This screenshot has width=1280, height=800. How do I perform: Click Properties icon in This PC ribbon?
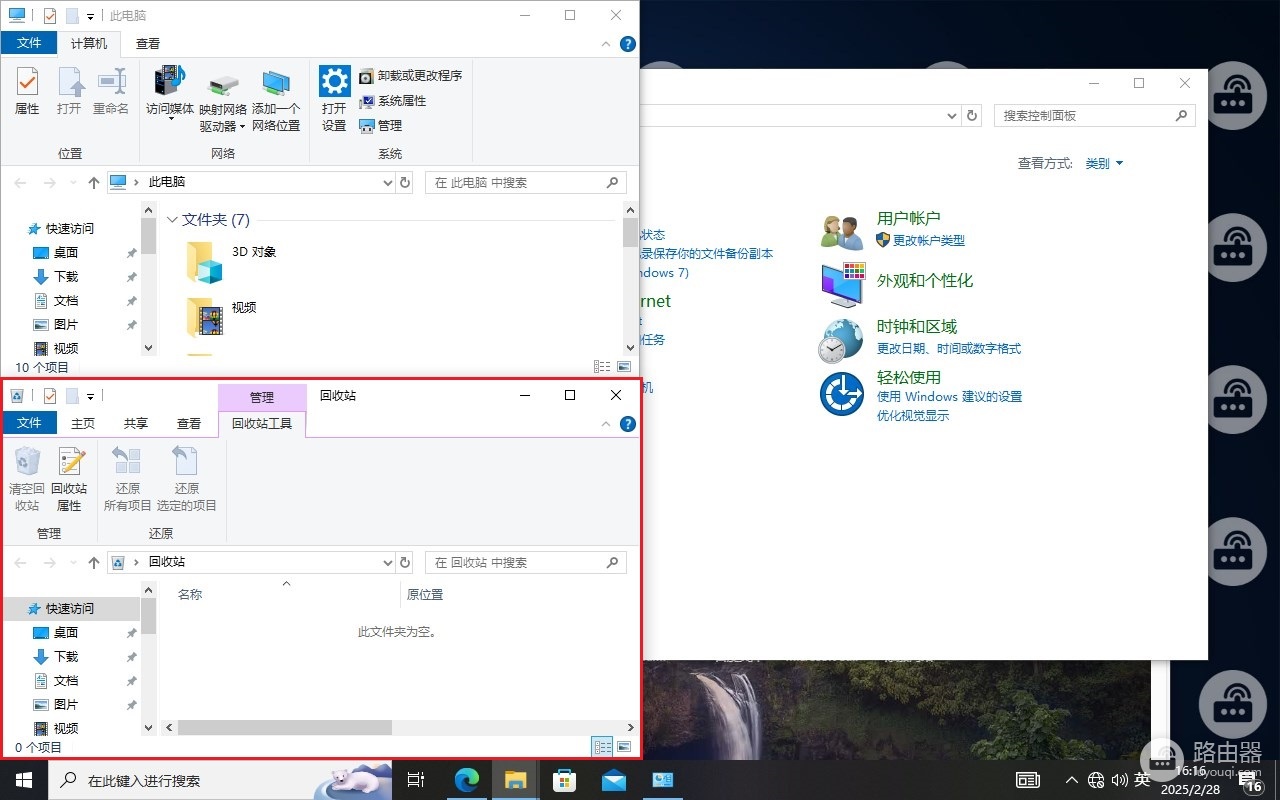click(27, 81)
